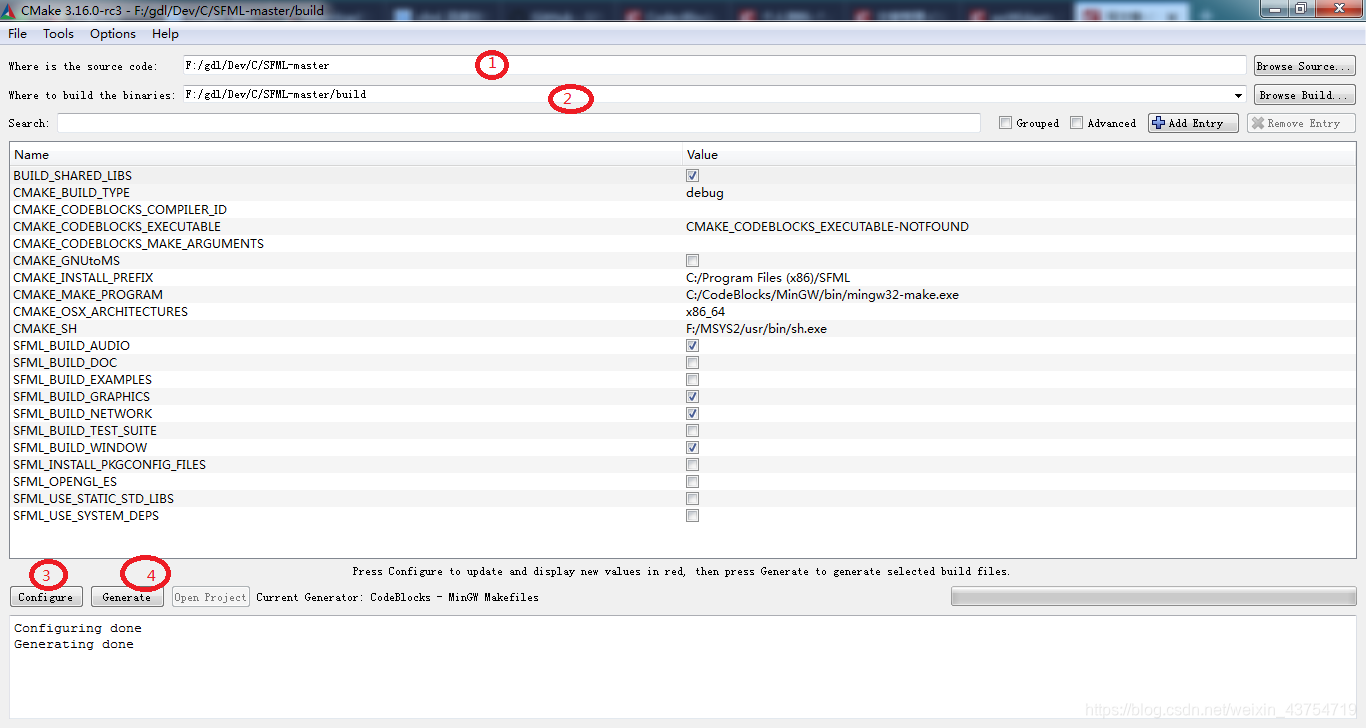Click the Name column header
Viewport: 1366px width, 728px height.
(x=346, y=155)
